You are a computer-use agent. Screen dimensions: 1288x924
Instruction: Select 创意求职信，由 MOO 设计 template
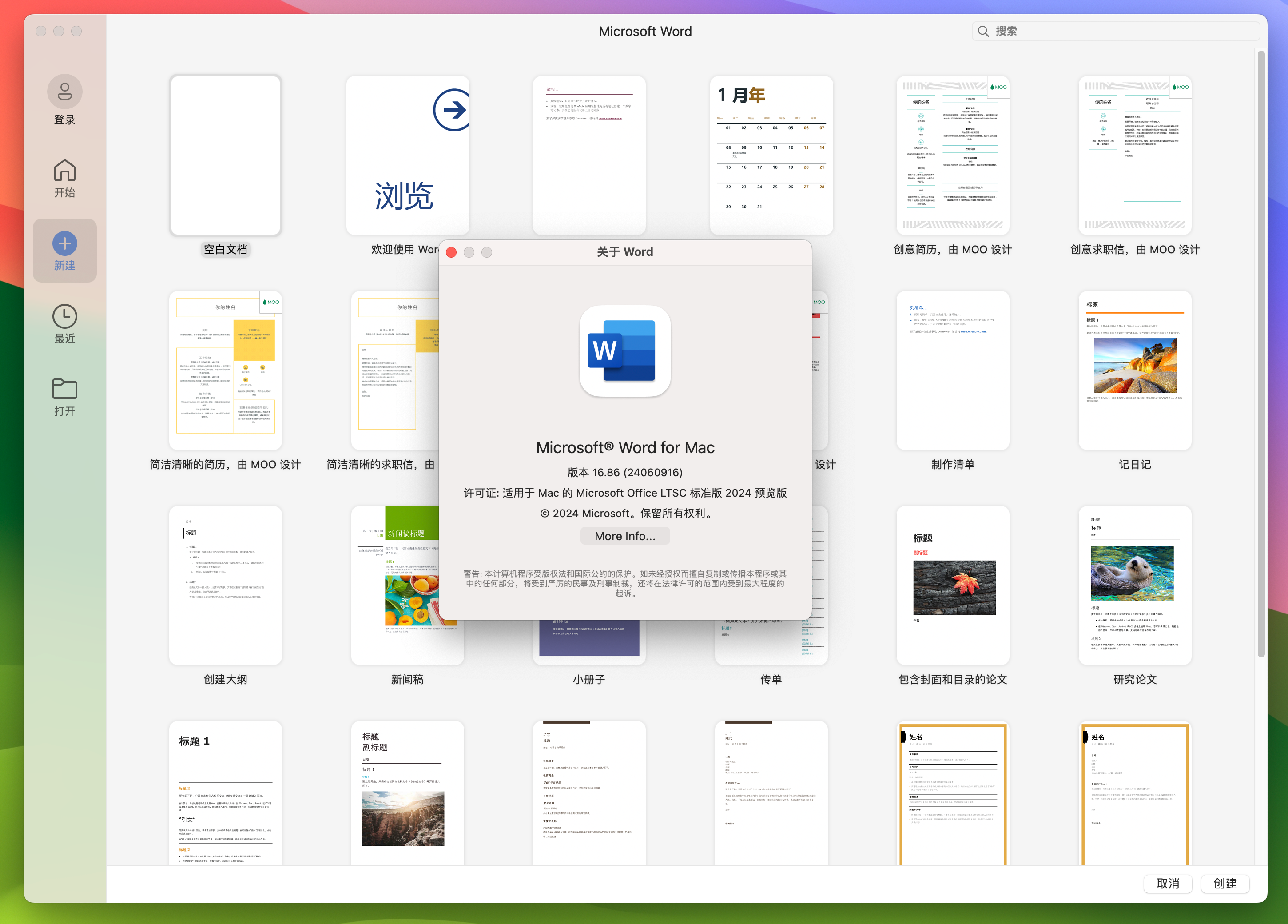pyautogui.click(x=1135, y=155)
